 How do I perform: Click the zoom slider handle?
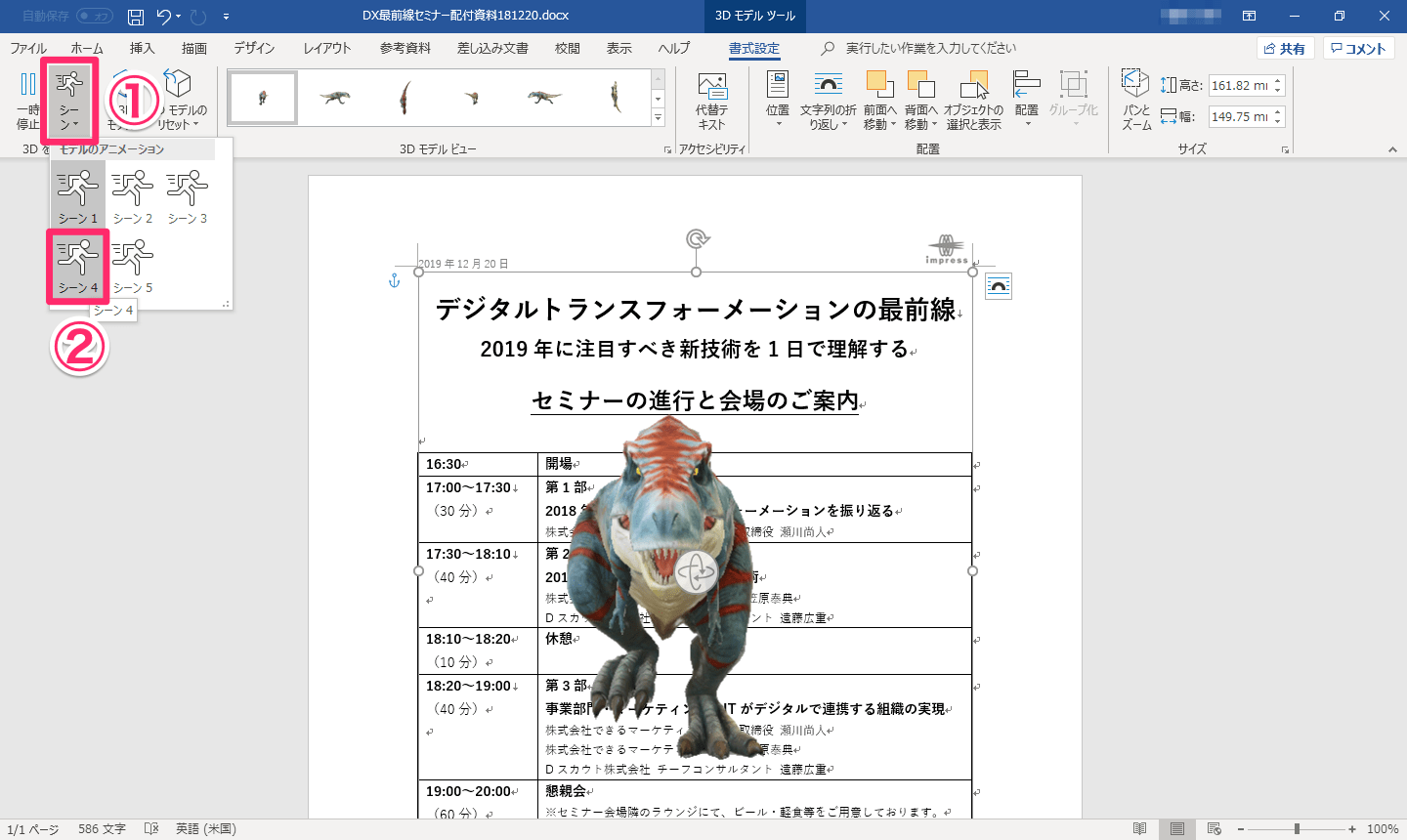(1297, 829)
